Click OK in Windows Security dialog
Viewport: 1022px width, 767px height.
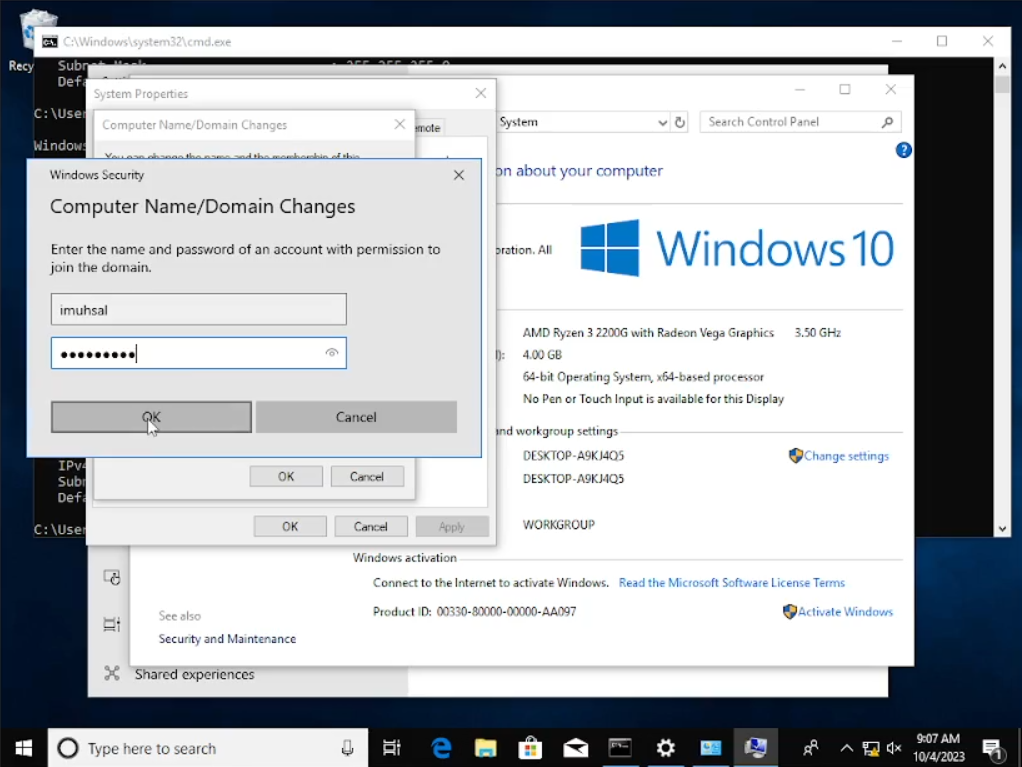[x=151, y=417]
